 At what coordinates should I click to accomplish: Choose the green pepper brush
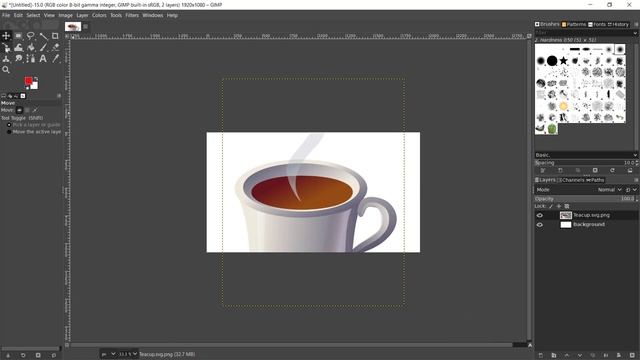(x=552, y=129)
